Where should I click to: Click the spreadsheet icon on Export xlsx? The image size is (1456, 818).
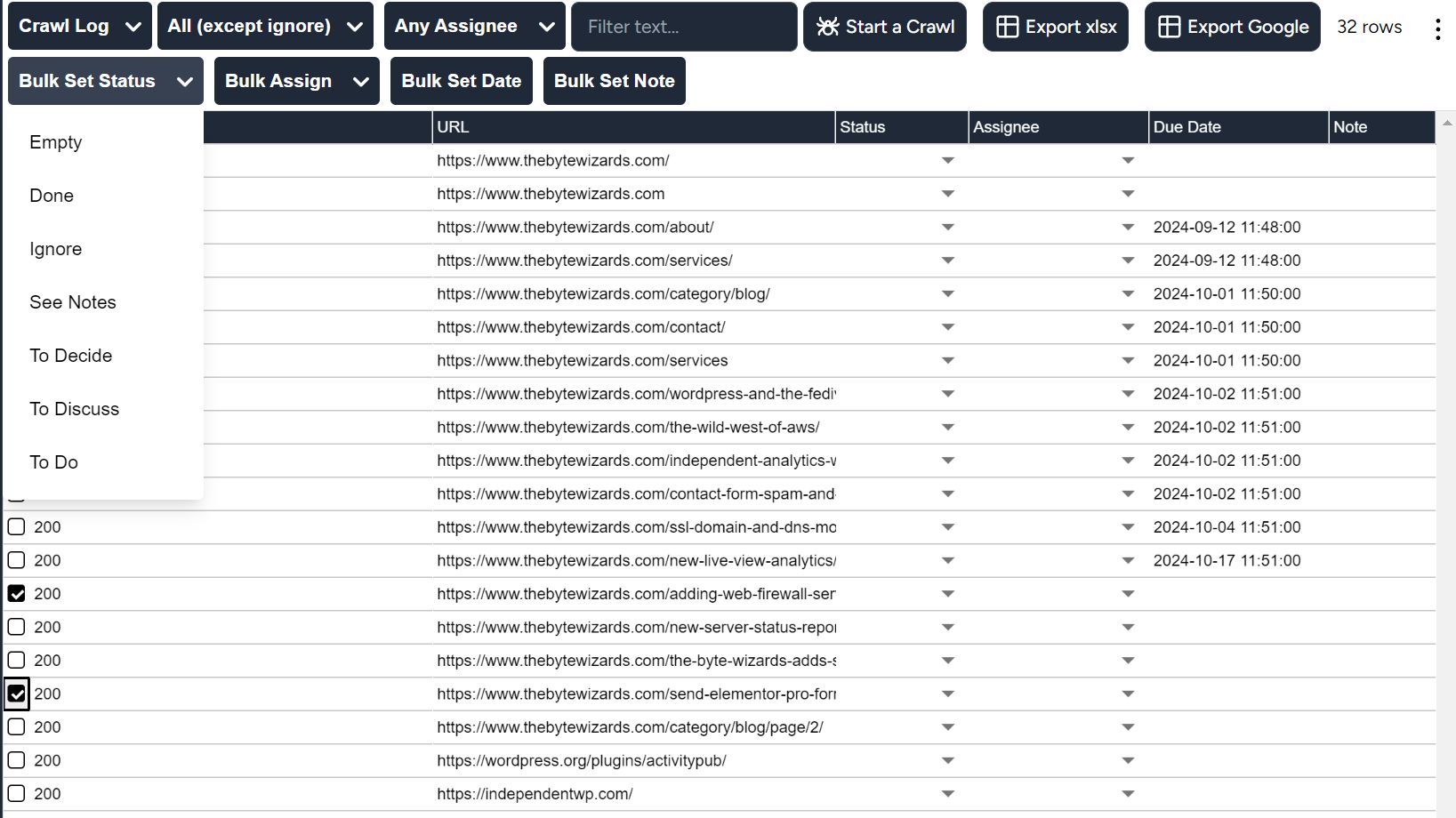click(x=1007, y=27)
